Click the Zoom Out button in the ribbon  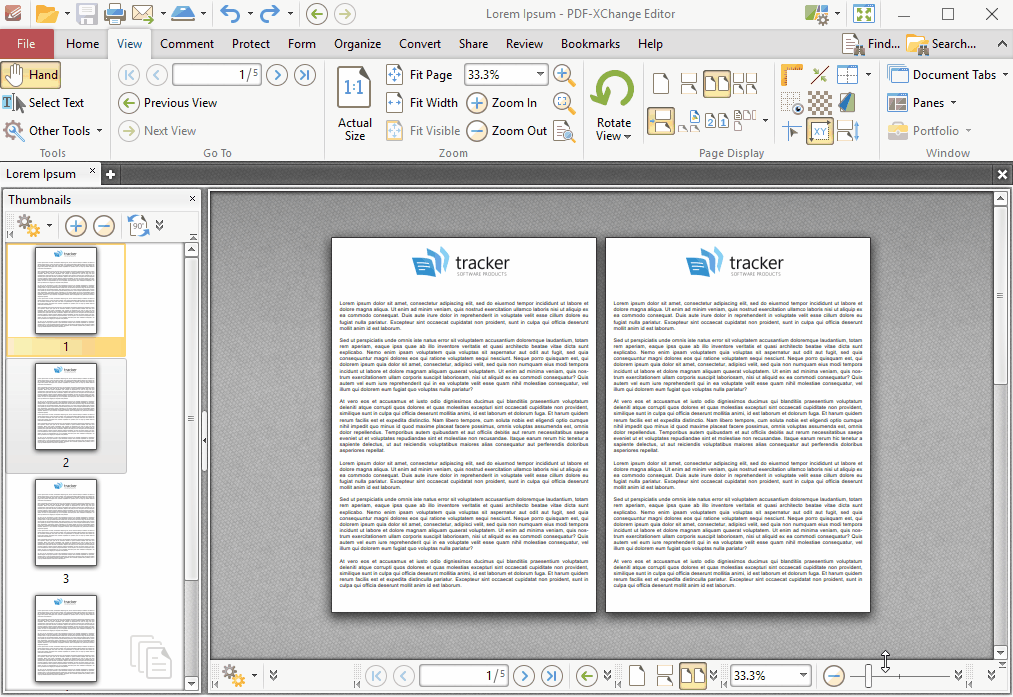[x=507, y=130]
